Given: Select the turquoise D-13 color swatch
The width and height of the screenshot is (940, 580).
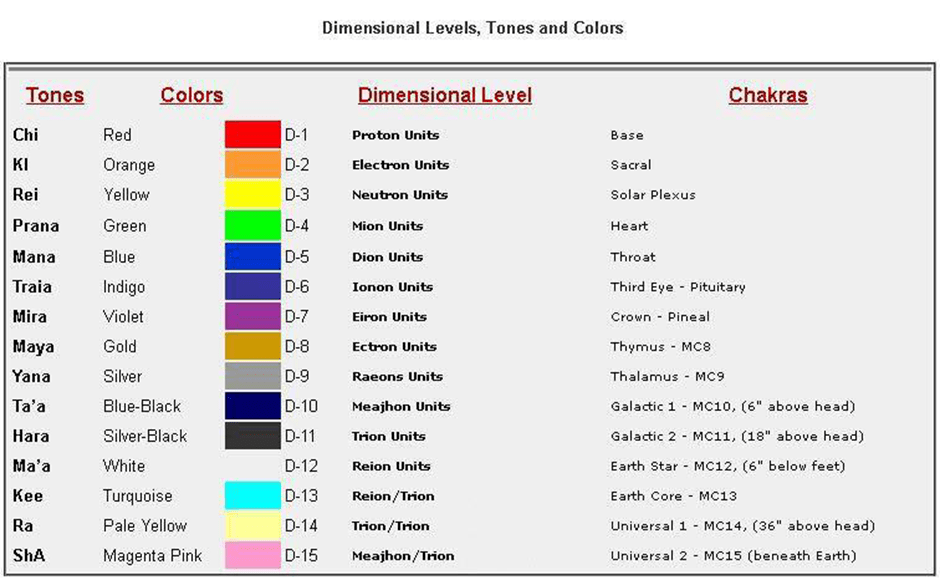Looking at the screenshot, I should (x=252, y=496).
